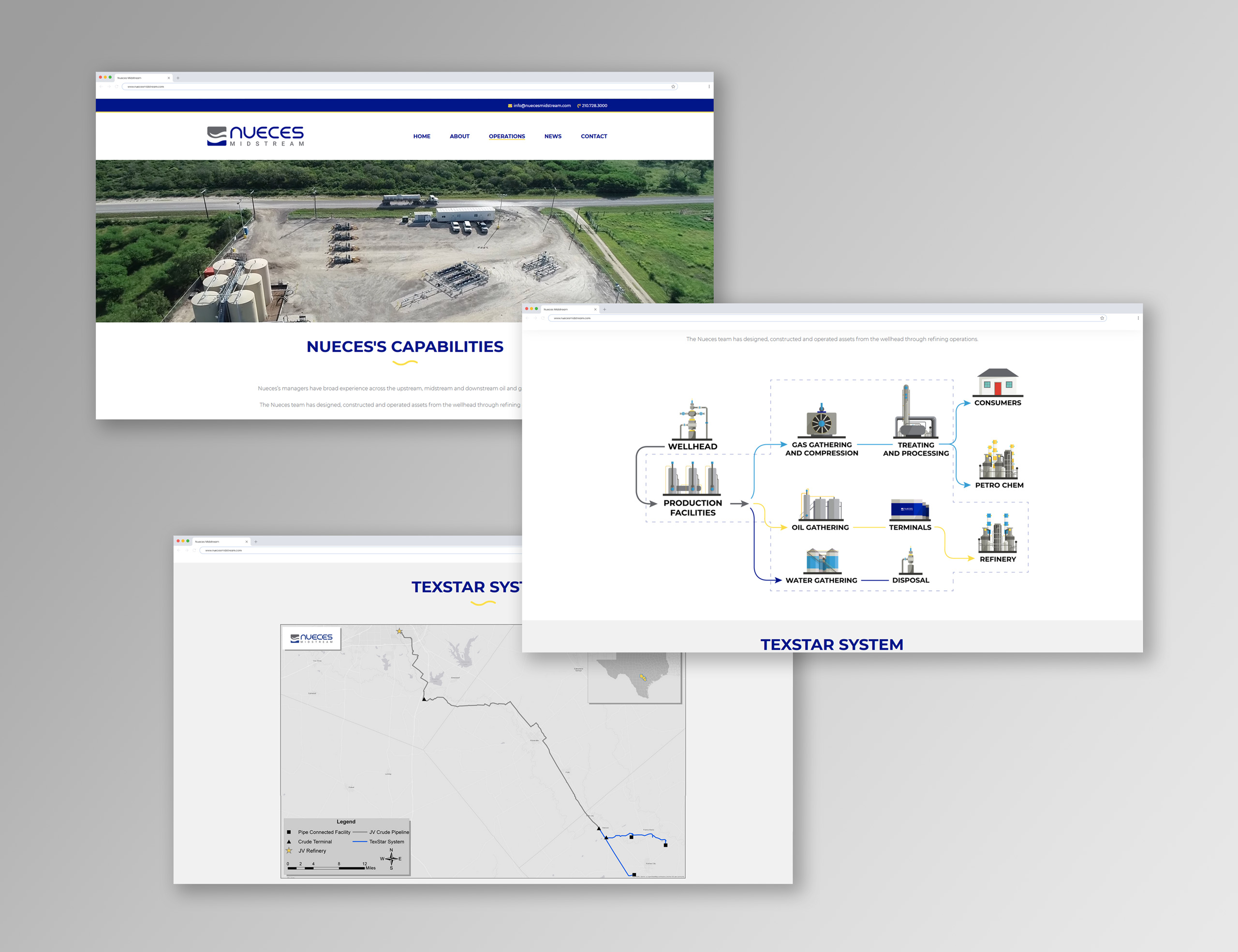The image size is (1238, 952).
Task: Click the PRODUCTION FACILITIES label
Action: (693, 508)
